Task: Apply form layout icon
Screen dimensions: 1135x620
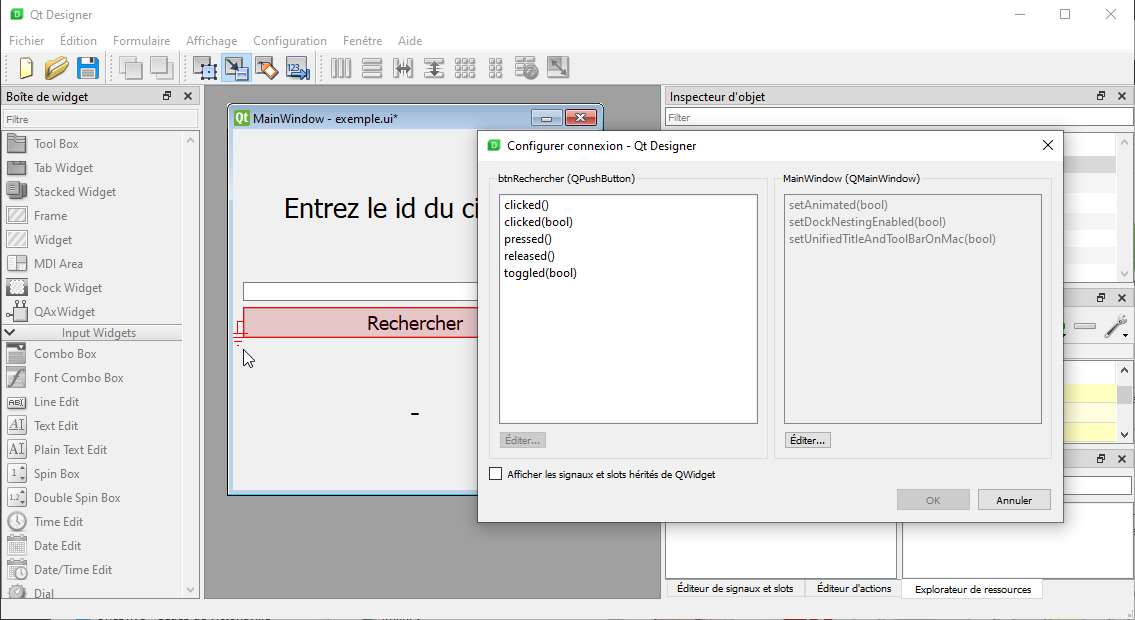Action: pyautogui.click(x=495, y=68)
